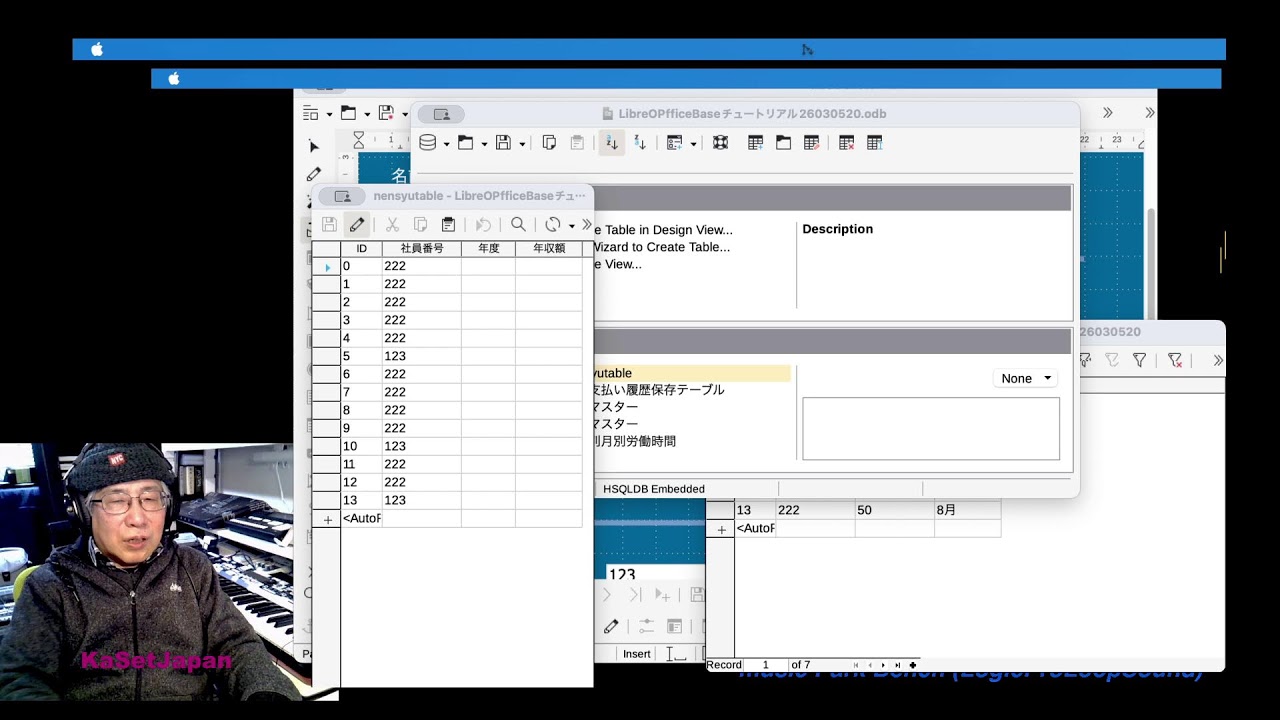
Task: Expand the Form icon dropdown arrow
Action: point(693,144)
